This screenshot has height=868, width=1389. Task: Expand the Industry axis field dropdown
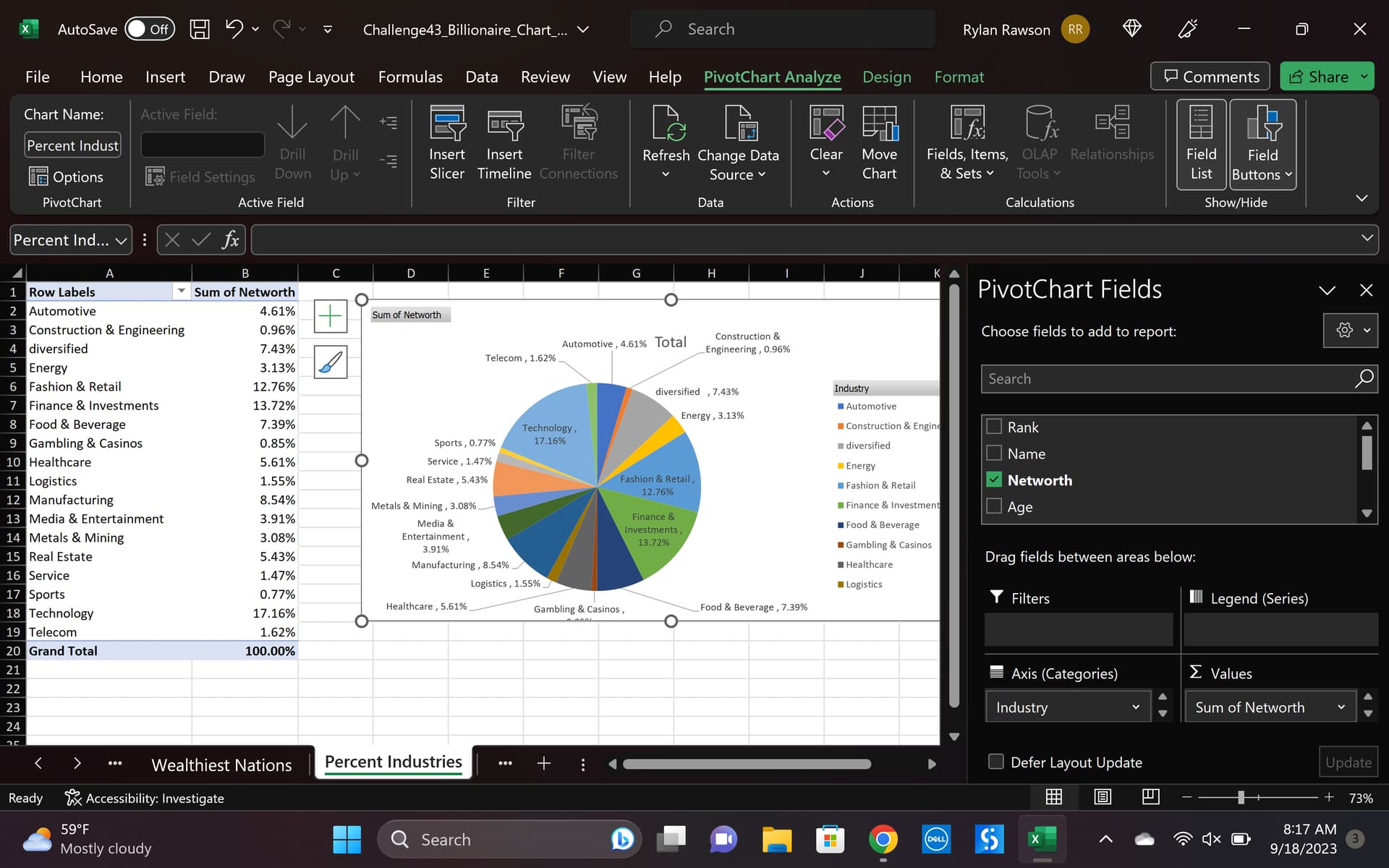(x=1135, y=707)
